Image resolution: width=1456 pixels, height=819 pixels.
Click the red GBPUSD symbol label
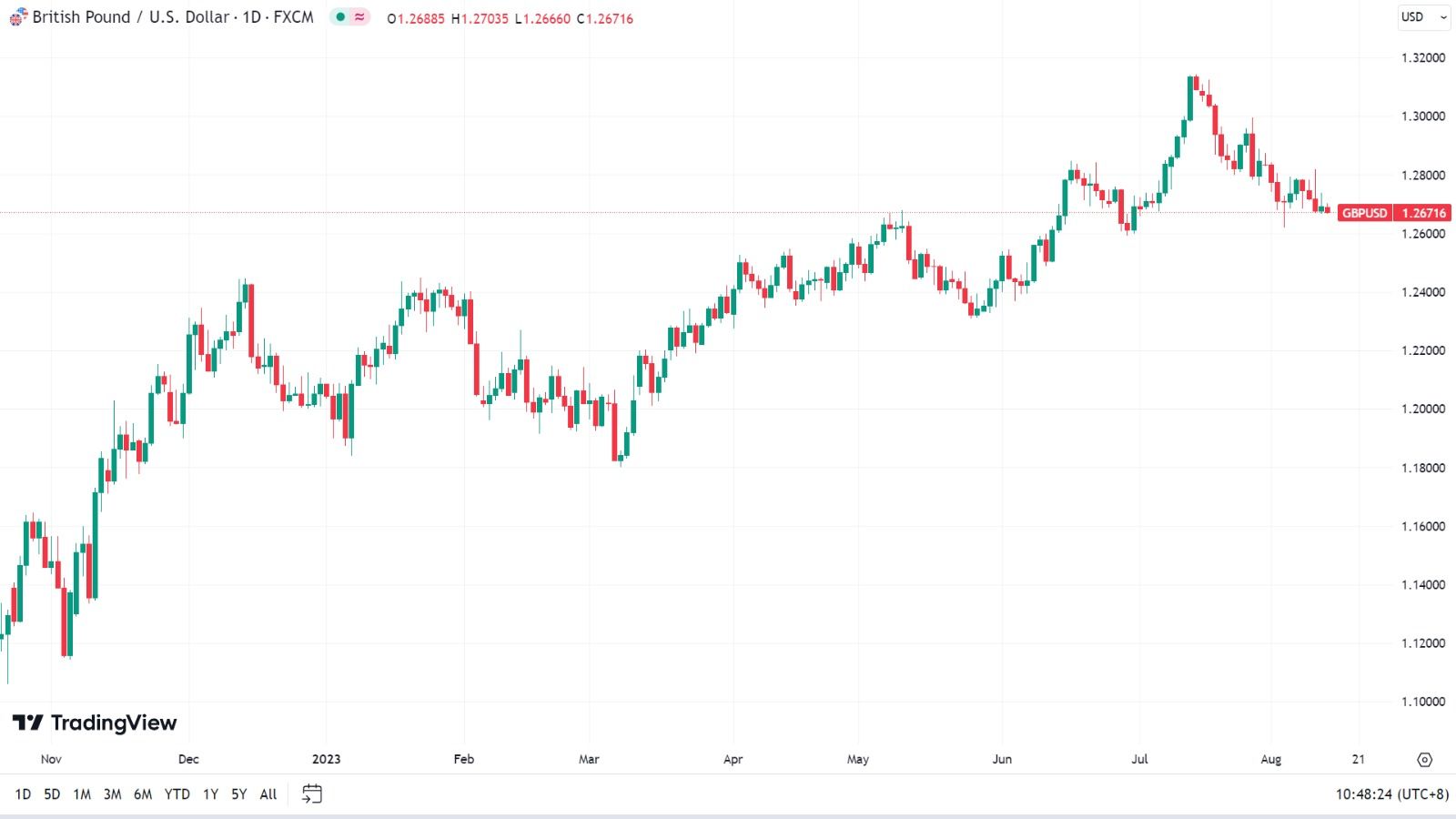coord(1365,213)
